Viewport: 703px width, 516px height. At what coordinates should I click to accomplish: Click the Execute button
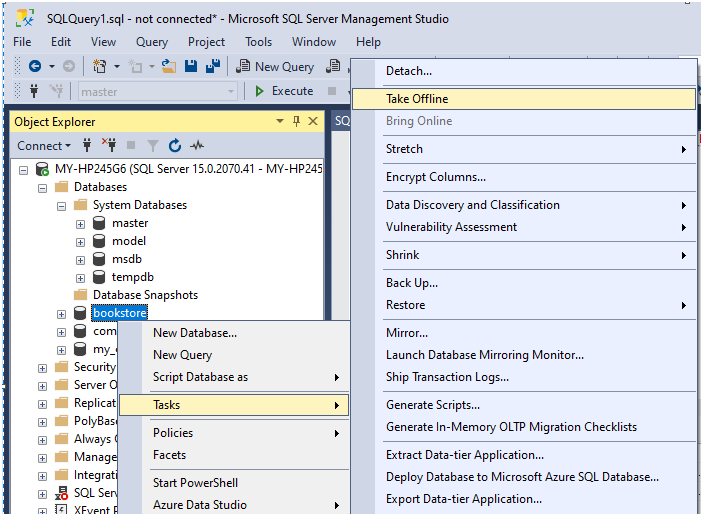[284, 91]
